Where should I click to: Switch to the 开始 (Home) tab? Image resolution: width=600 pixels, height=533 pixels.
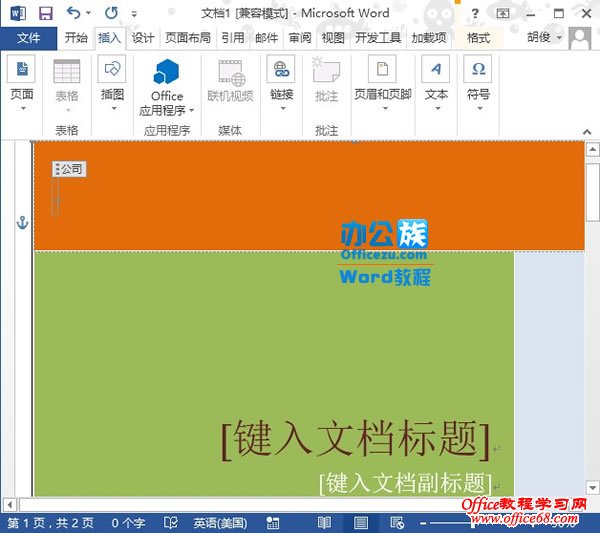[x=76, y=38]
